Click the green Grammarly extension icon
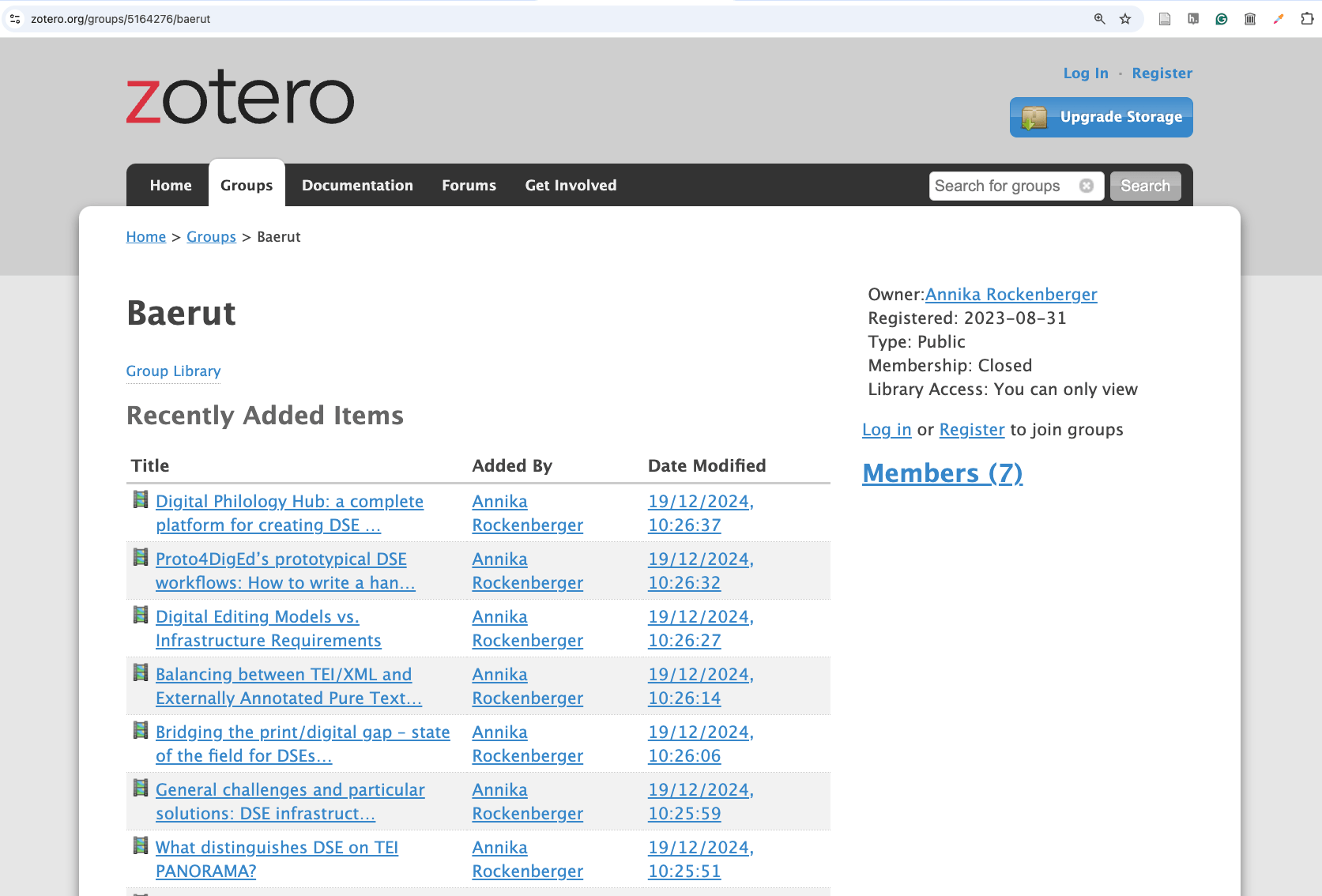 click(1222, 19)
